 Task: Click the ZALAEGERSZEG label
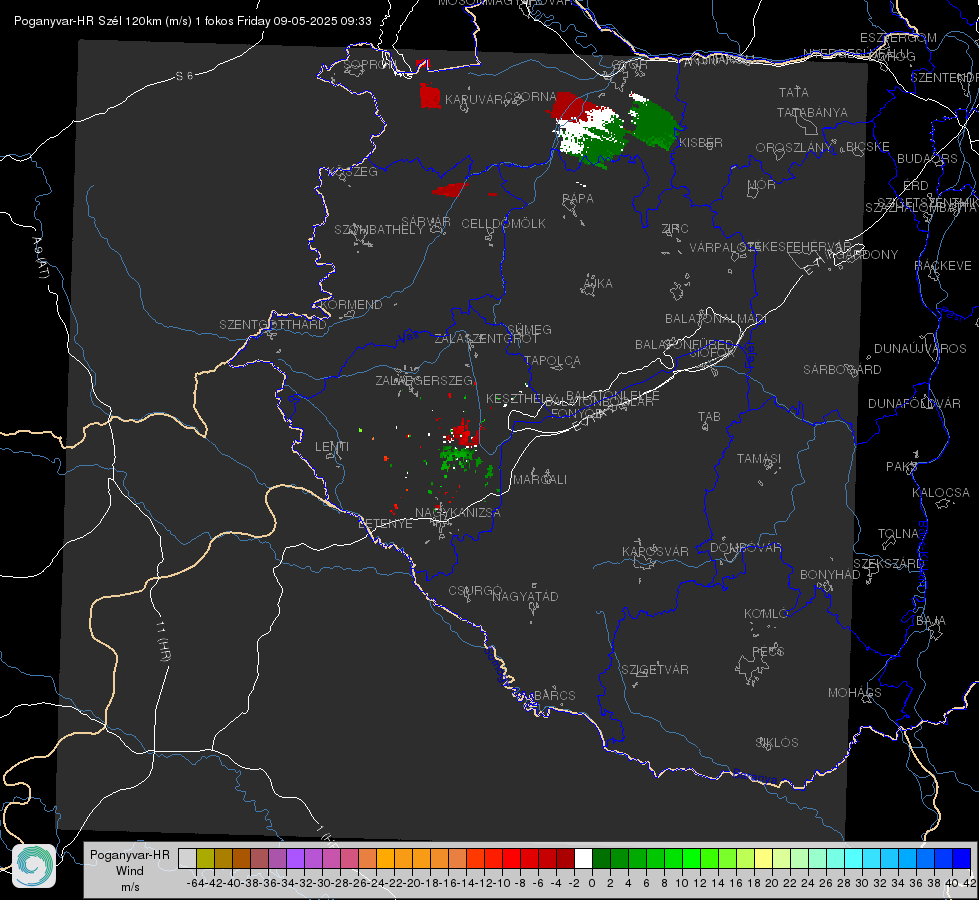click(424, 380)
